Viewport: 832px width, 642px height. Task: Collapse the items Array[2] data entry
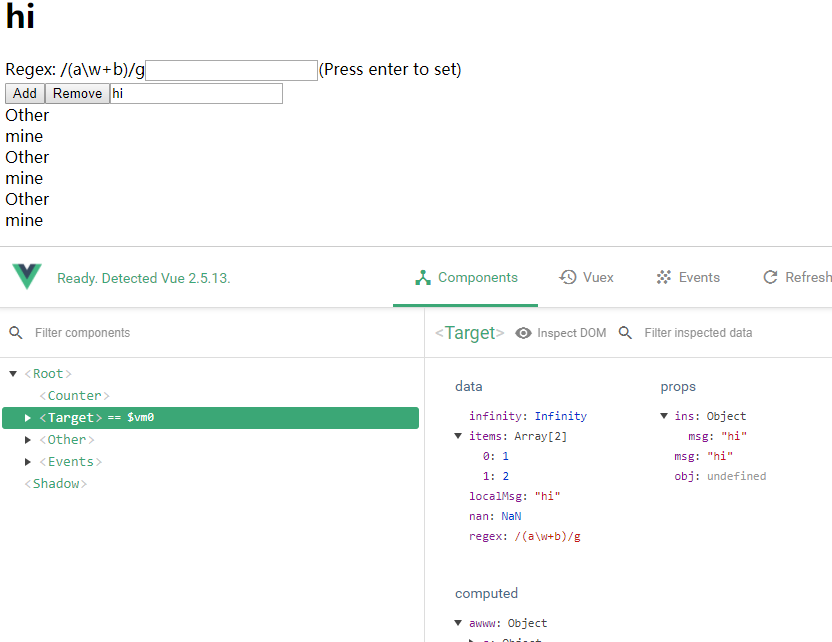click(458, 436)
